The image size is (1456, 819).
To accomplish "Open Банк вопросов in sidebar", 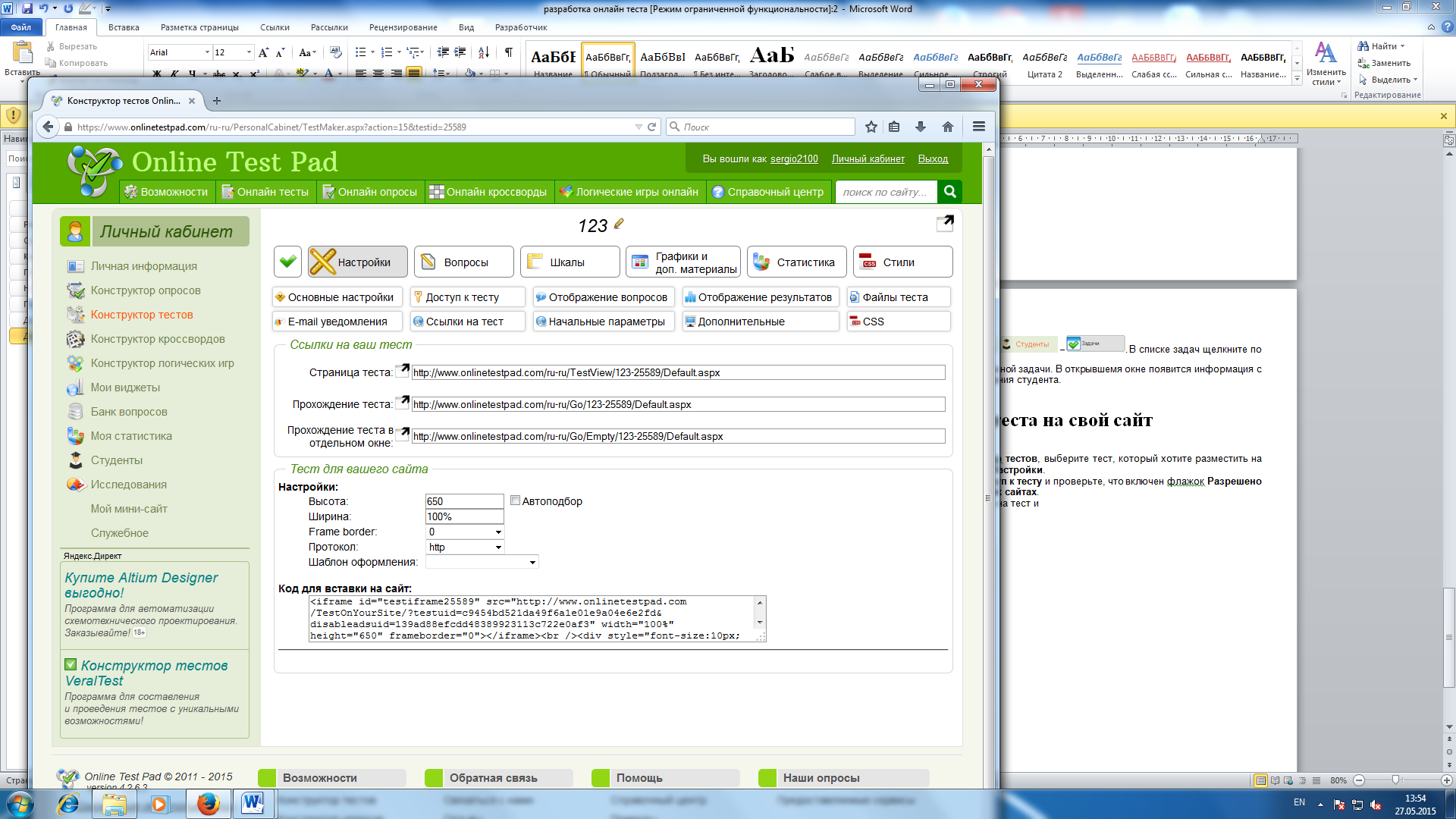I will [129, 412].
